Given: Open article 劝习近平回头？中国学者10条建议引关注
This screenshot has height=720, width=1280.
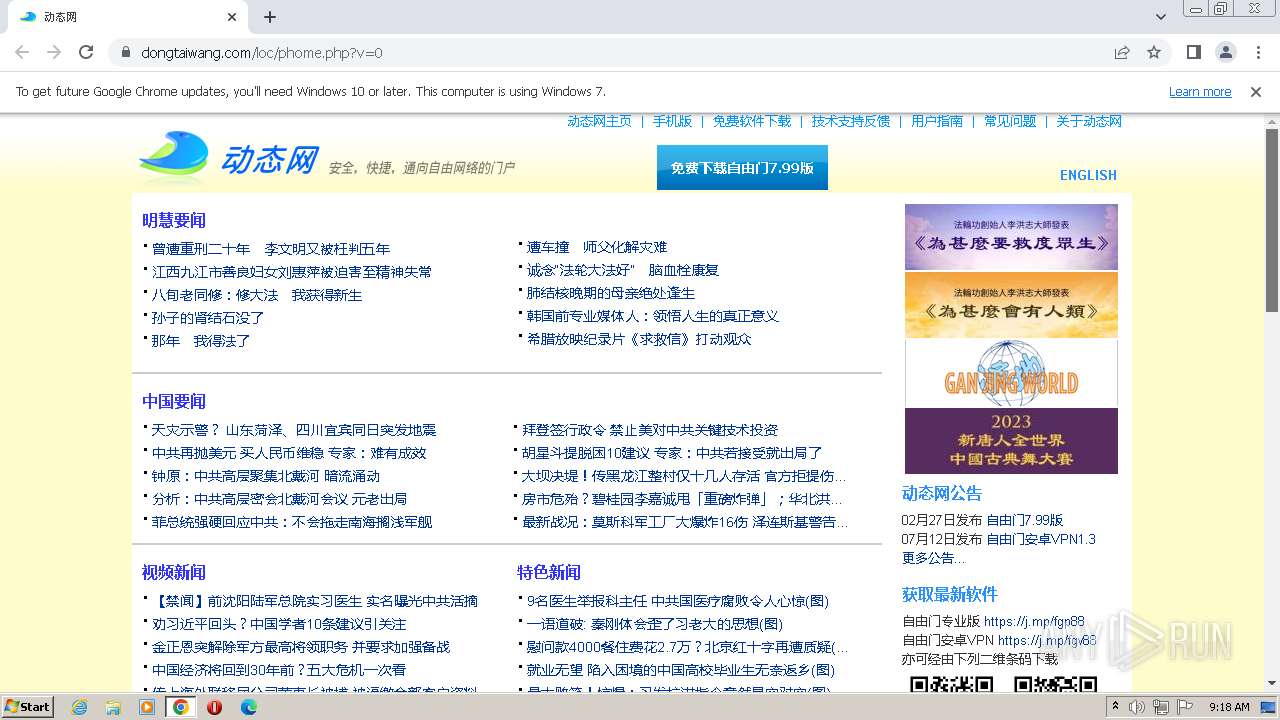Looking at the screenshot, I should click(279, 624).
